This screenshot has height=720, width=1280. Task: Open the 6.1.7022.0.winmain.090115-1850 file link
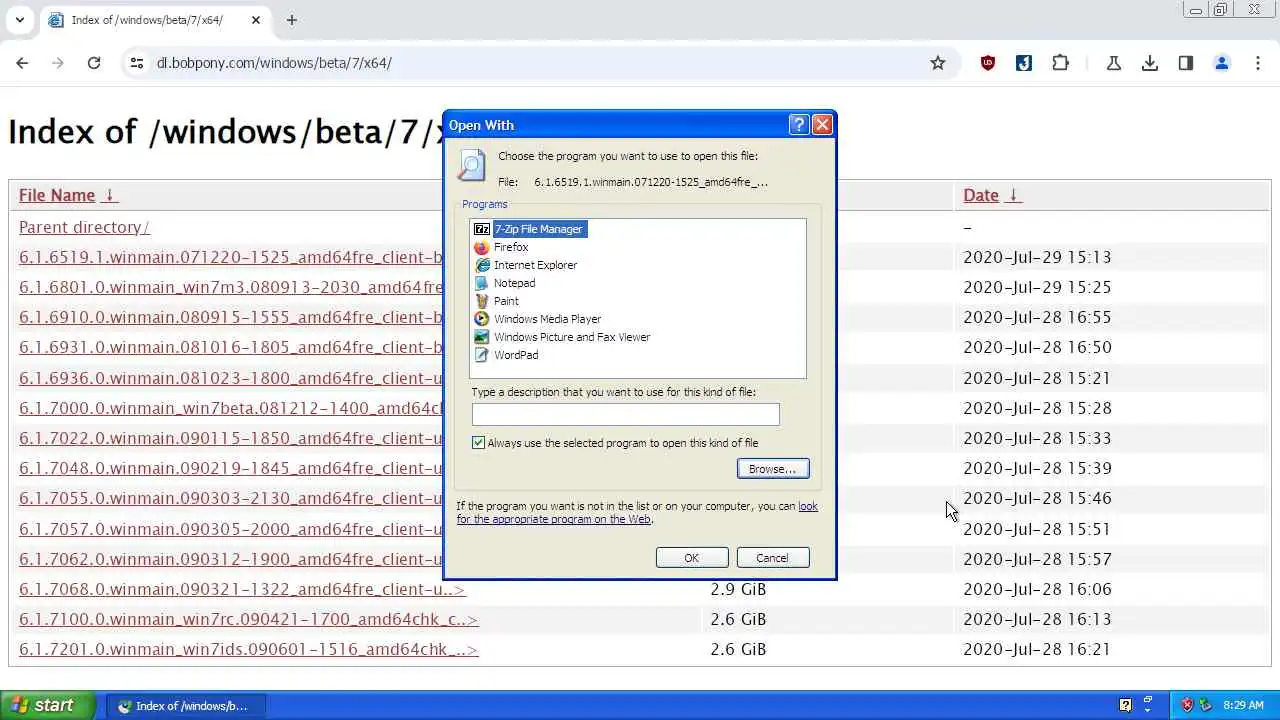231,438
